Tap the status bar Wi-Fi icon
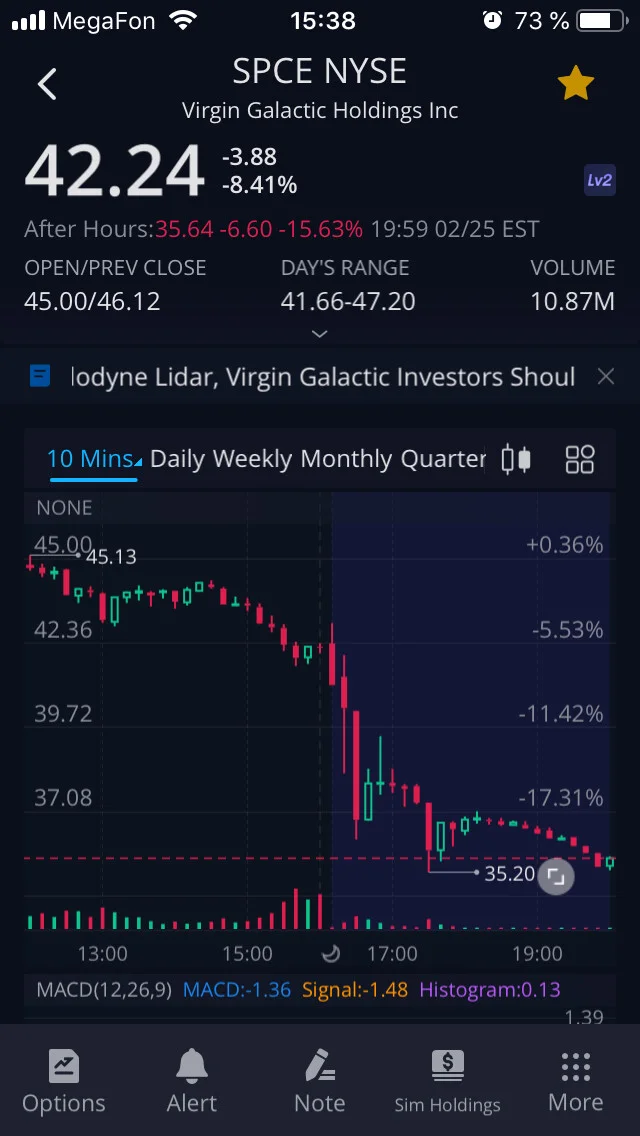The image size is (640, 1136). tap(183, 20)
